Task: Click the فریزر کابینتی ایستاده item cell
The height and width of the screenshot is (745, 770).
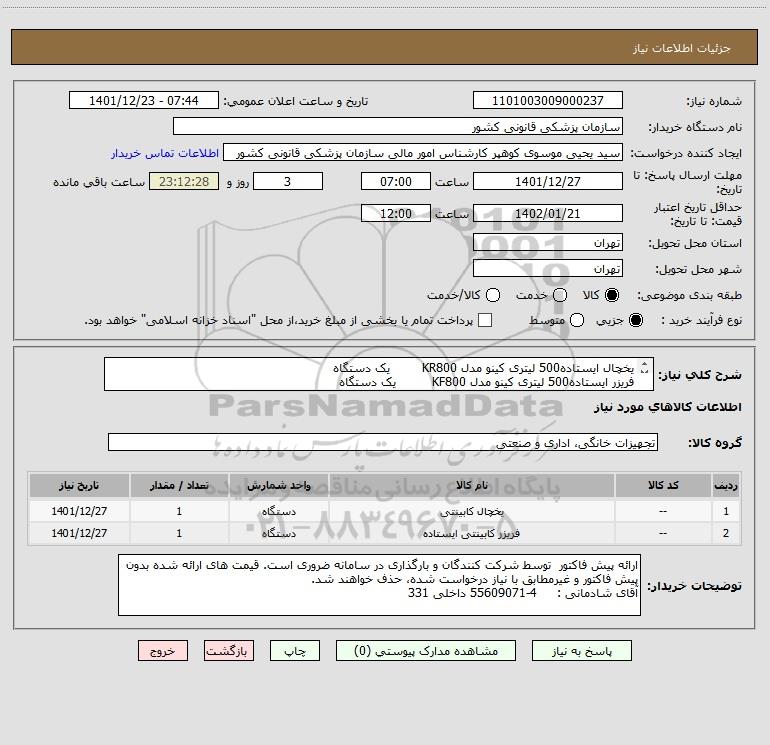Action: tap(472, 533)
